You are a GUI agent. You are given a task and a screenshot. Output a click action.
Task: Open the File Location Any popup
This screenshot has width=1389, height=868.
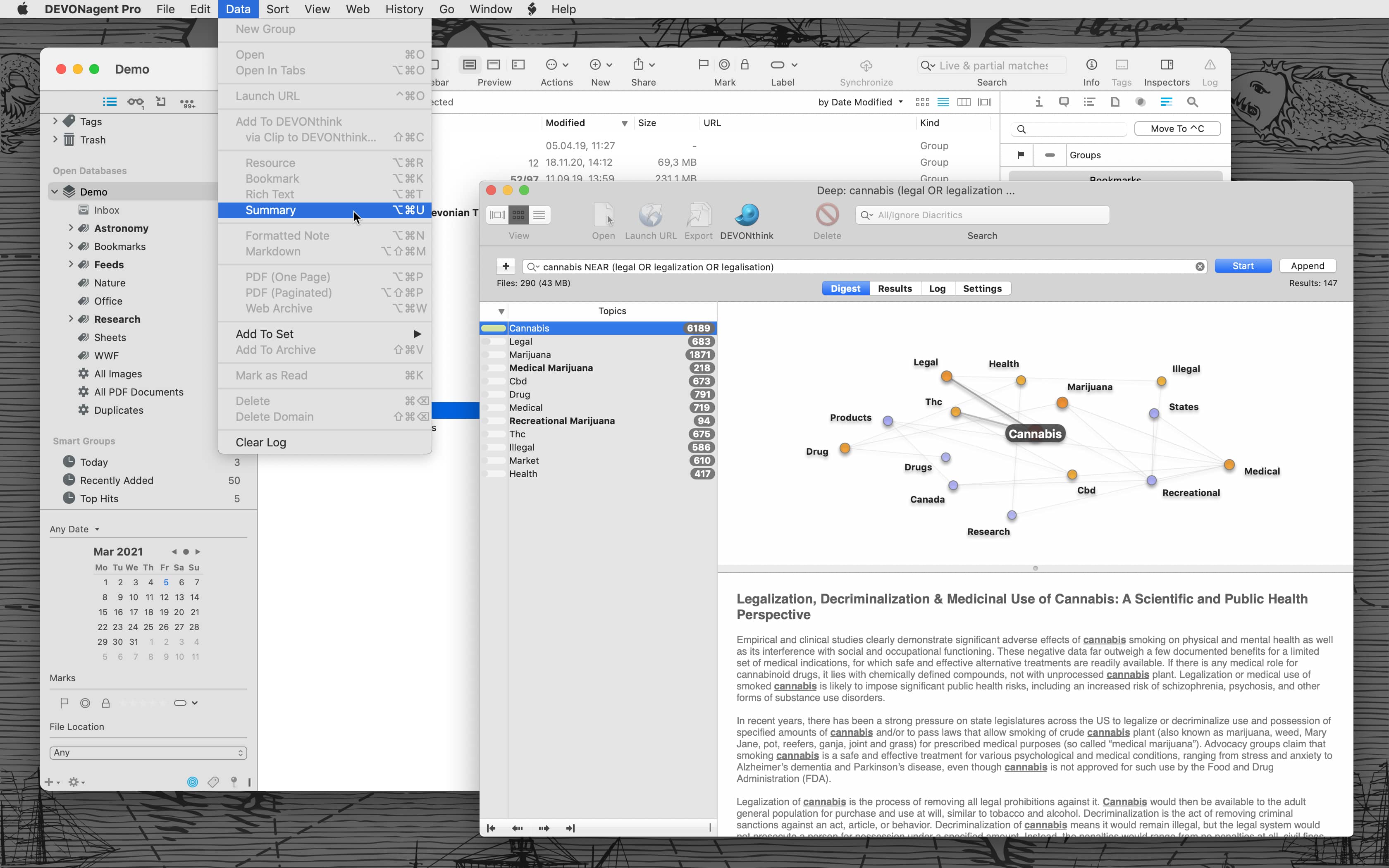(148, 753)
